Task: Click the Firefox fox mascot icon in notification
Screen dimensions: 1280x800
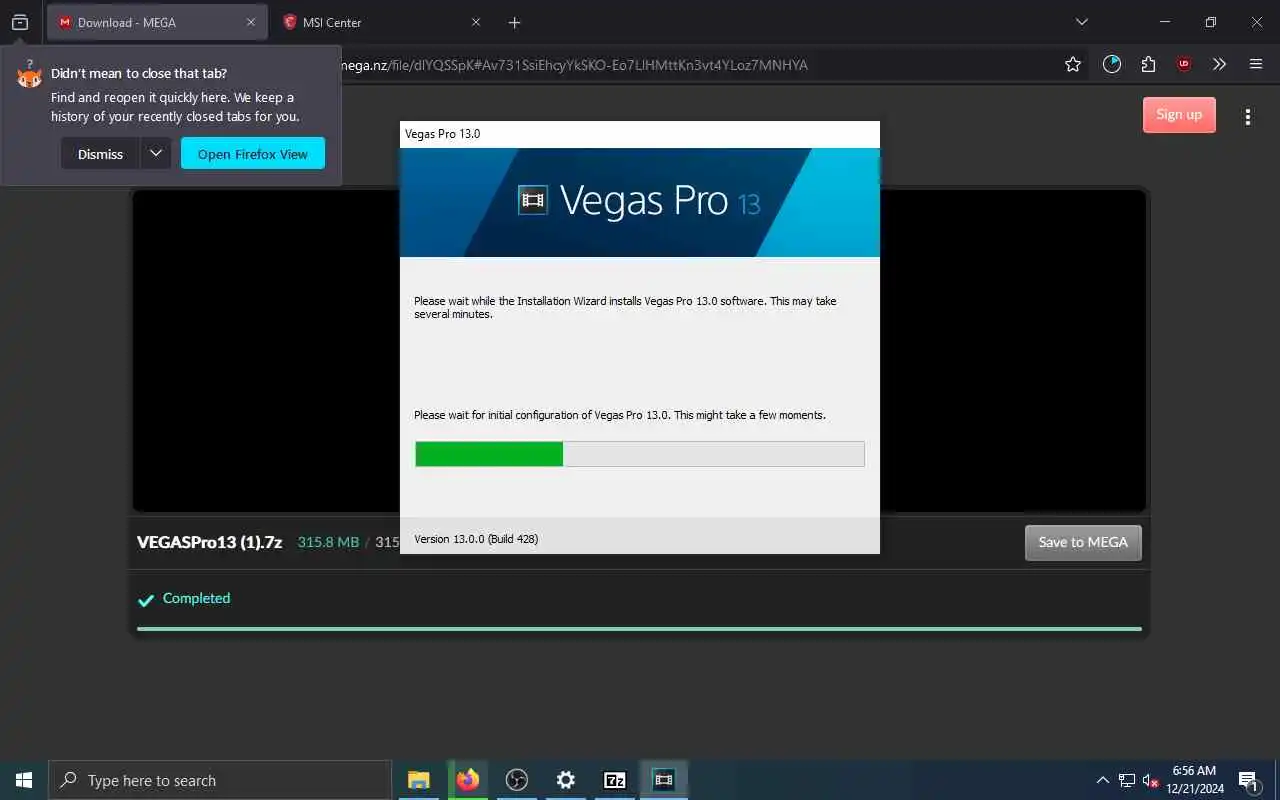Action: pyautogui.click(x=29, y=76)
